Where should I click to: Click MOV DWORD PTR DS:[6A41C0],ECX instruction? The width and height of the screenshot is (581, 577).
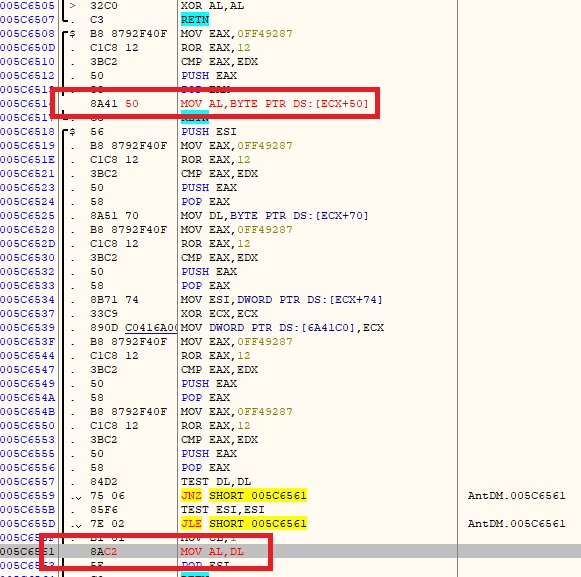[x=282, y=328]
